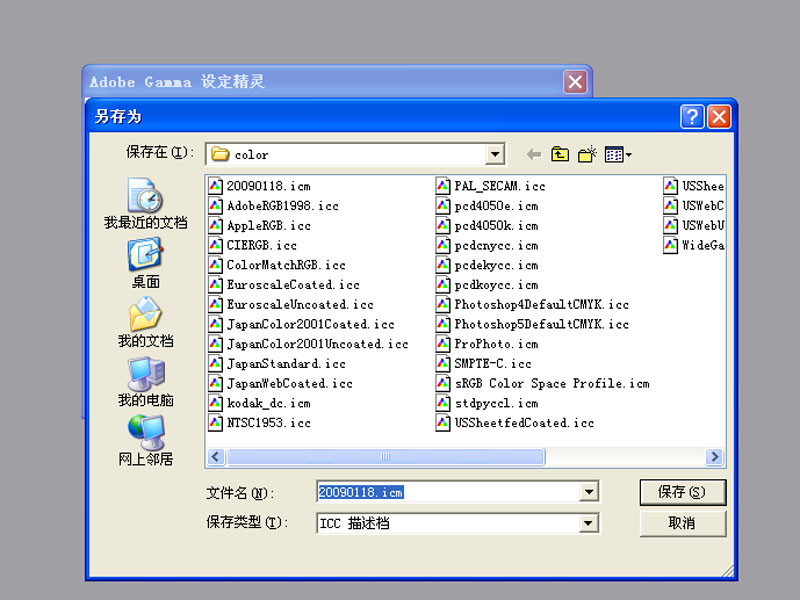Click the file name input field
The height and width of the screenshot is (600, 800).
448,492
